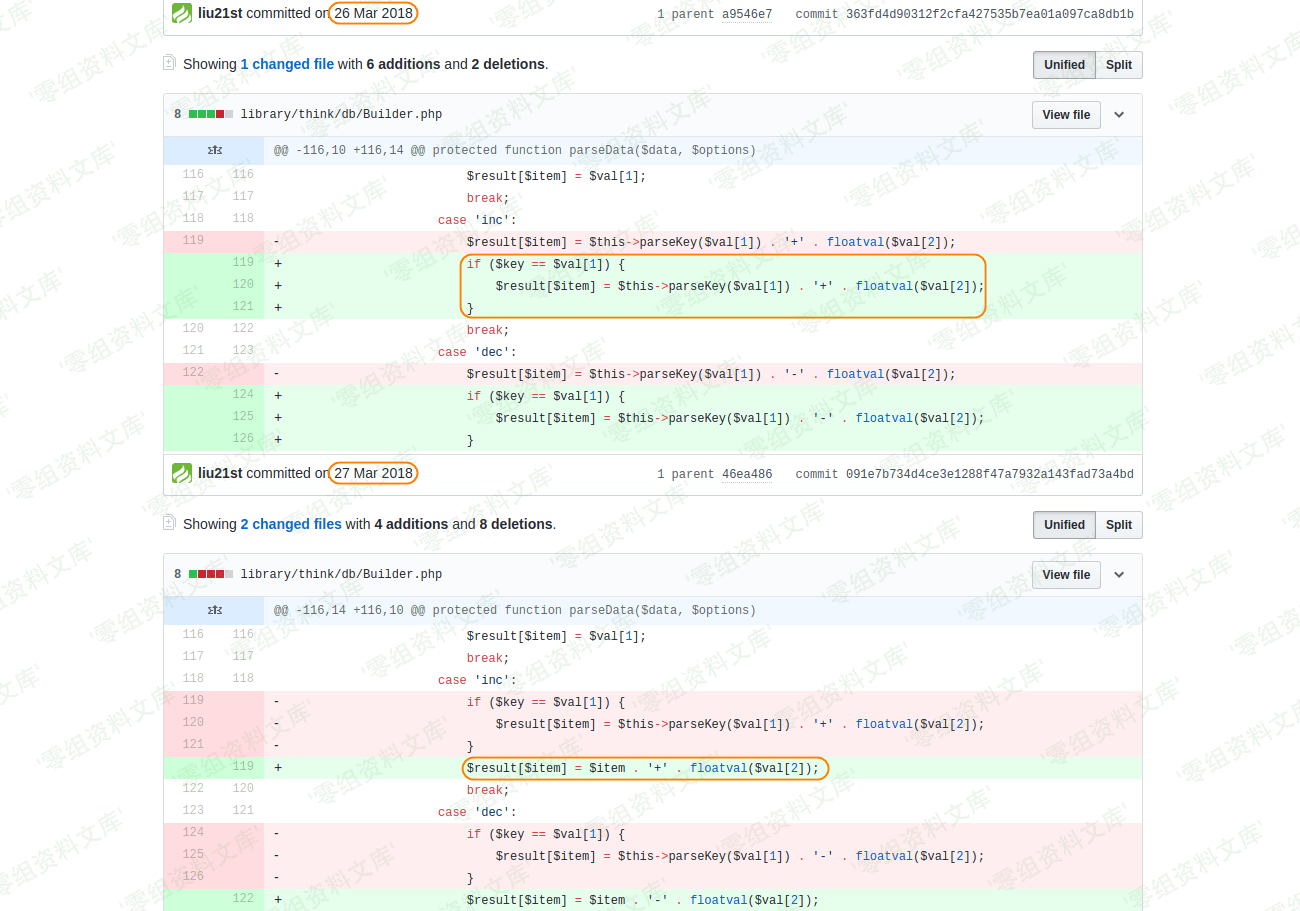The width and height of the screenshot is (1300, 911).
Task: Switch second commit diff to Split view
Action: (x=1118, y=525)
